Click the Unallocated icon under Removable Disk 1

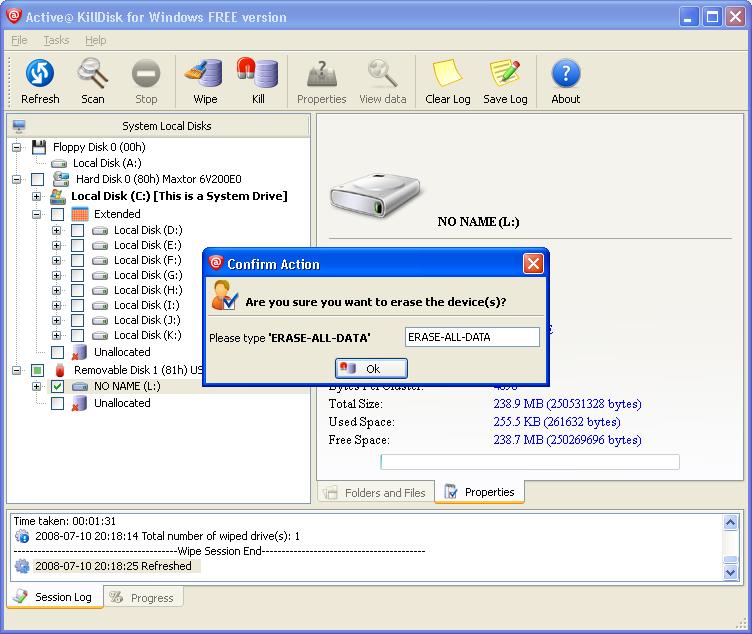[x=79, y=403]
